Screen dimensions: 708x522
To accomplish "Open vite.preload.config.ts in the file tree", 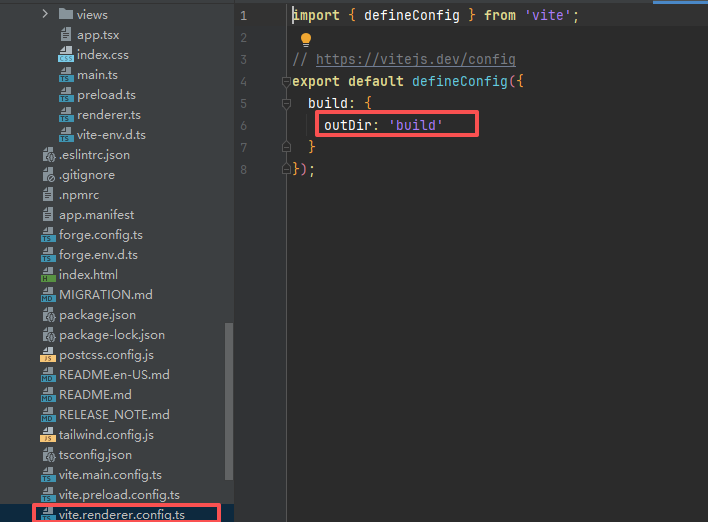I will (117, 494).
